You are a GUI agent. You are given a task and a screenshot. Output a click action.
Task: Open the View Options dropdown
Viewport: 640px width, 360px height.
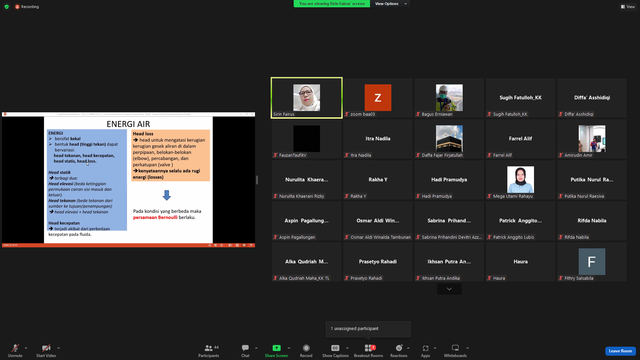tap(391, 4)
